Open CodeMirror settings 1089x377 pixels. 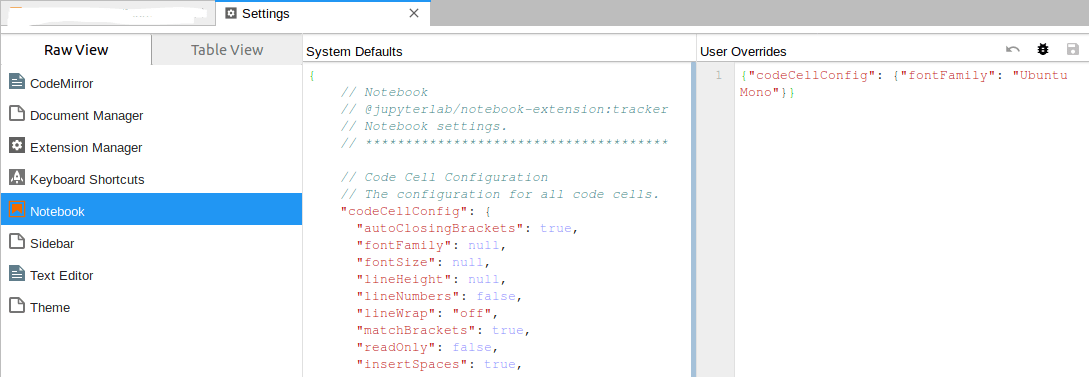coord(151,83)
